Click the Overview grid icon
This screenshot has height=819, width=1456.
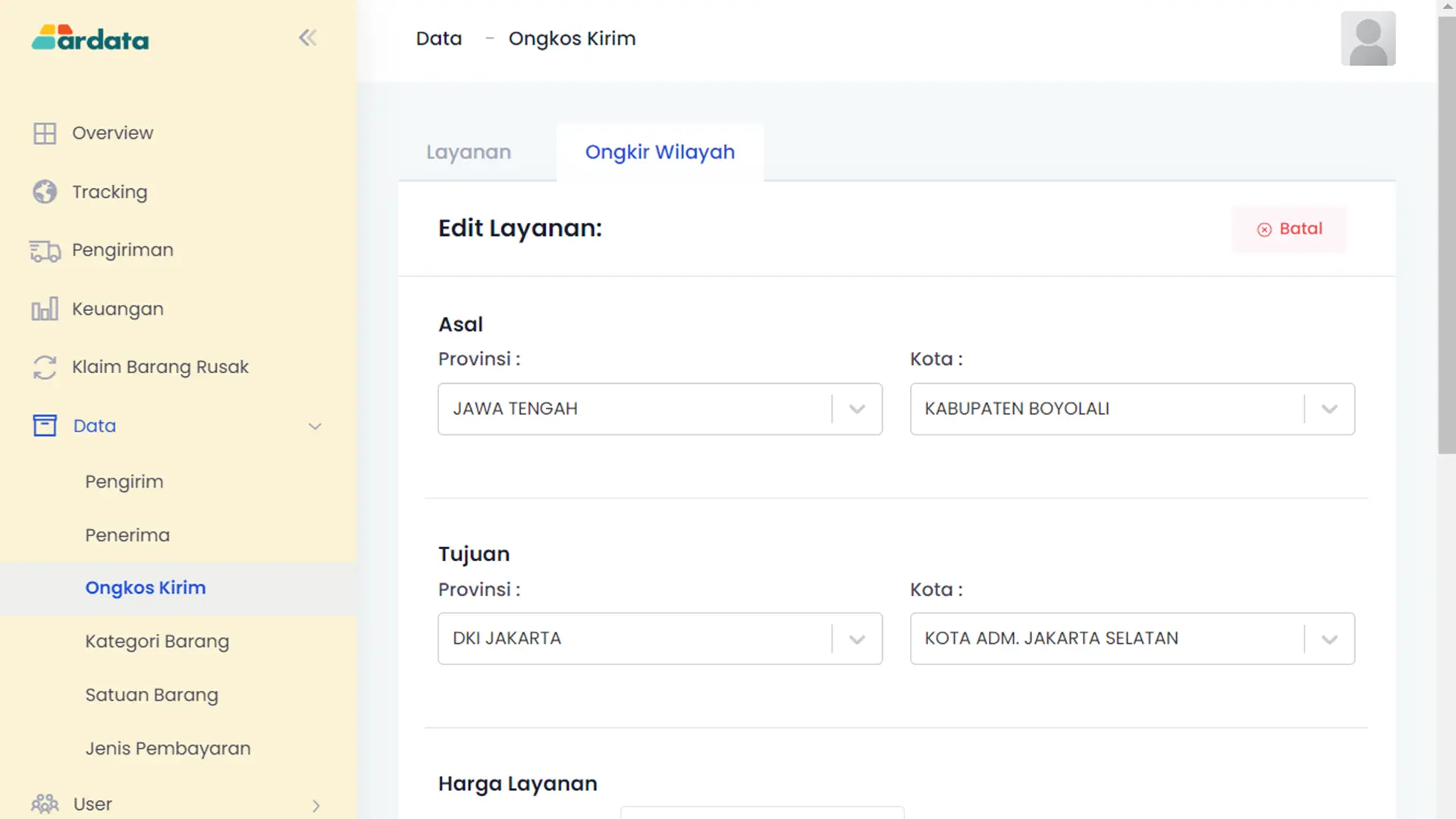[45, 133]
